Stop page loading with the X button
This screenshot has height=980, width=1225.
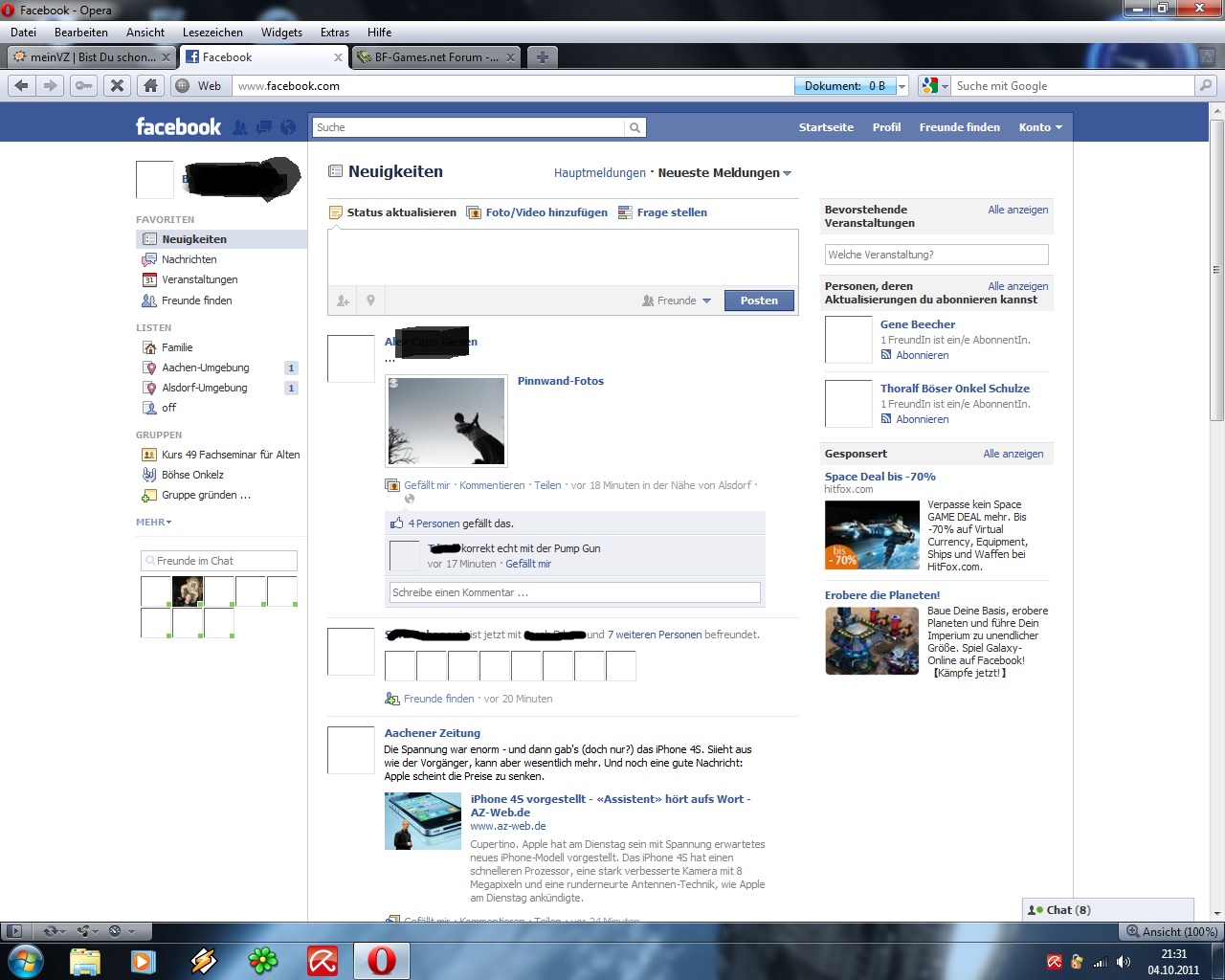pyautogui.click(x=117, y=85)
